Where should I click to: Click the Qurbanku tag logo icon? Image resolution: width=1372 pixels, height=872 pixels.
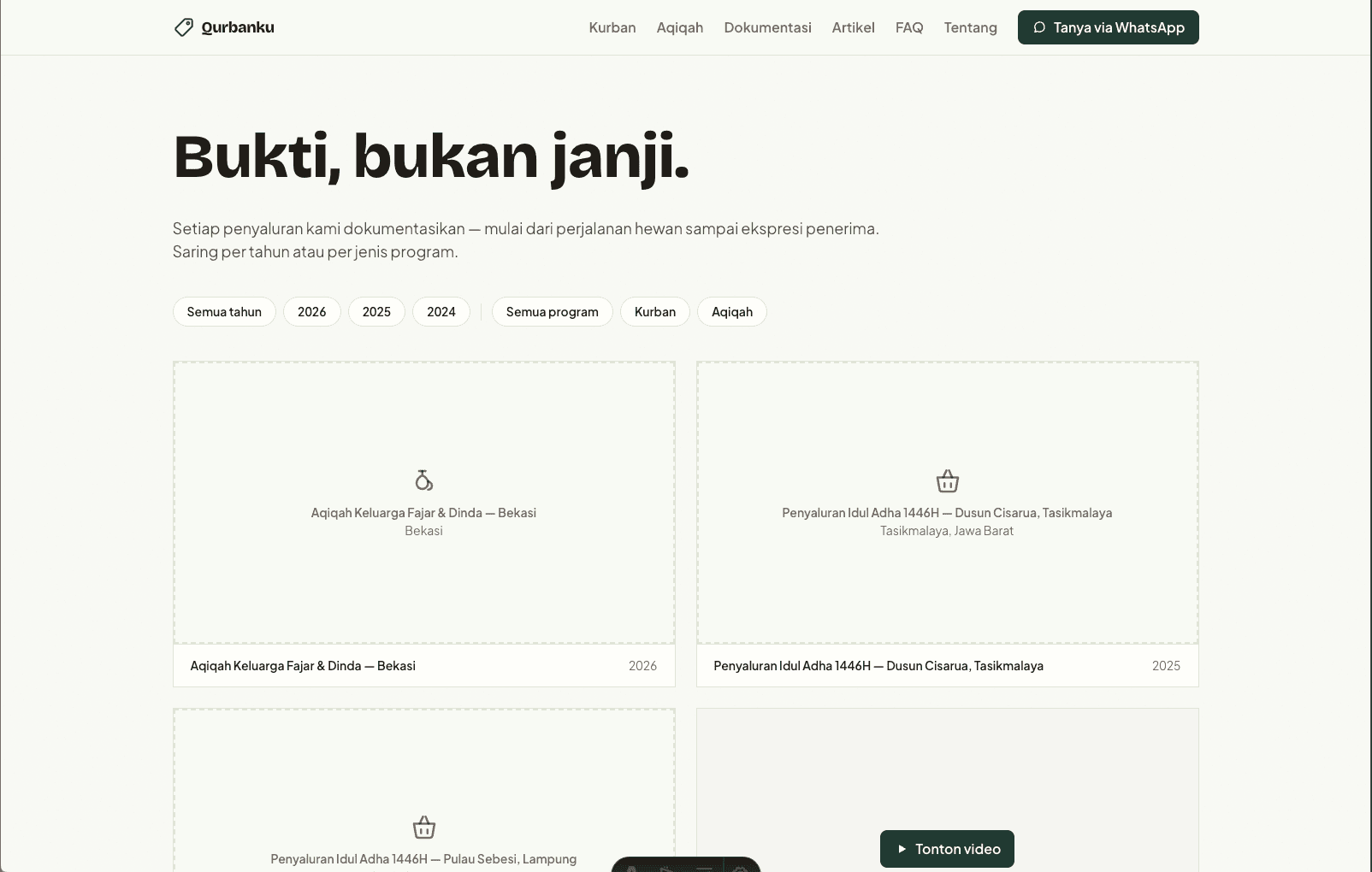(x=183, y=27)
